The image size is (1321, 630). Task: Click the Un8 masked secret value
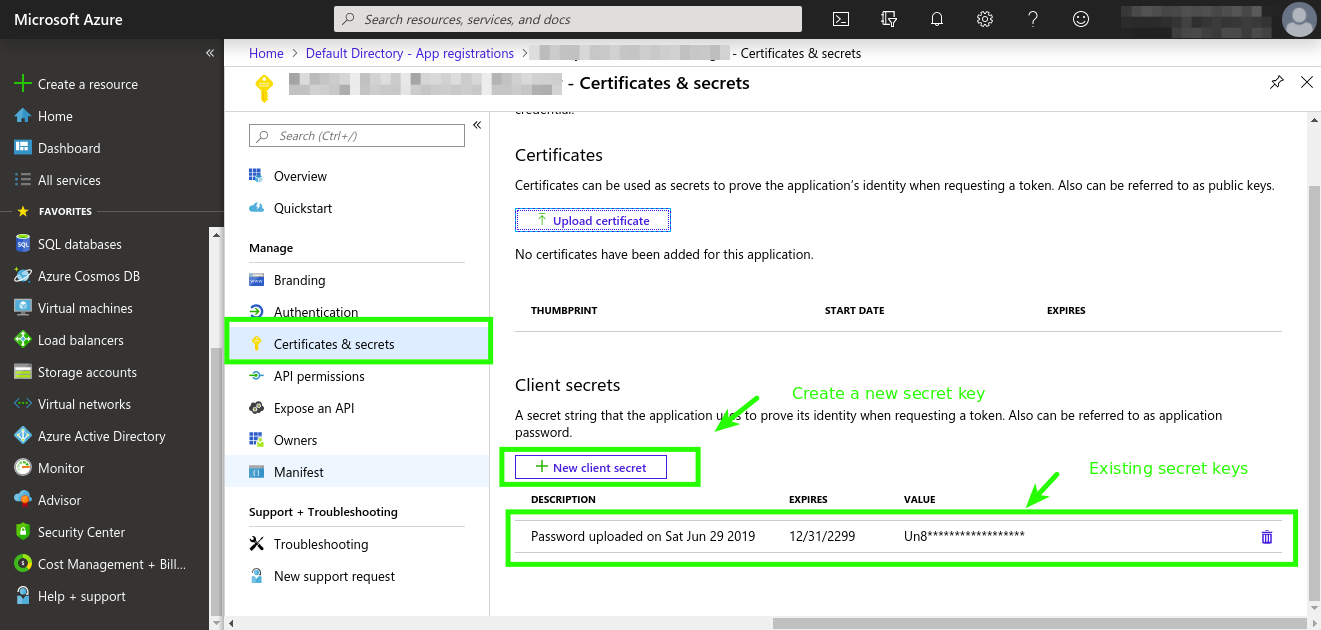(964, 537)
